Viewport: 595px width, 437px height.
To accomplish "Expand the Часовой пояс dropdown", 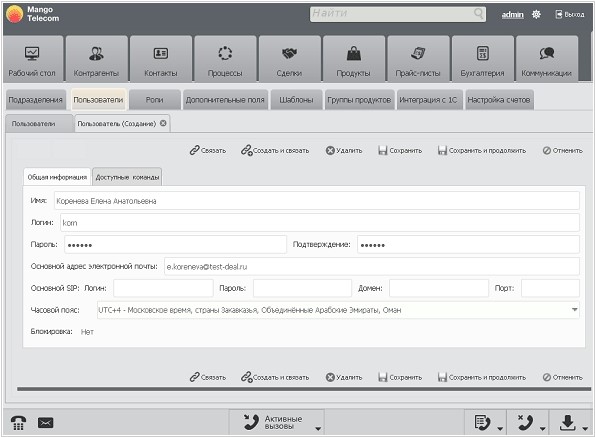I will pyautogui.click(x=575, y=310).
